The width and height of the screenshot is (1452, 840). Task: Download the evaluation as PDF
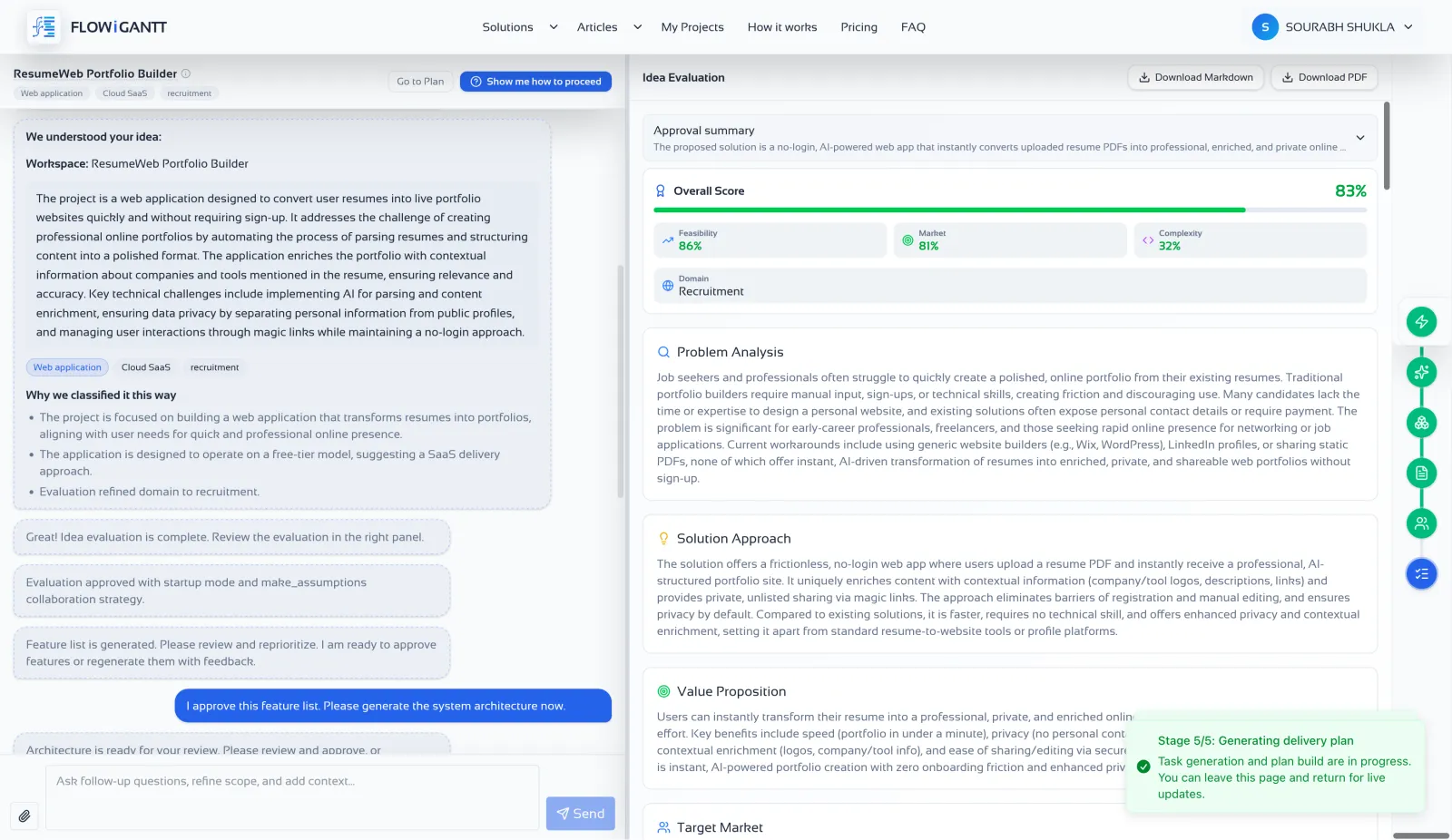1324,77
